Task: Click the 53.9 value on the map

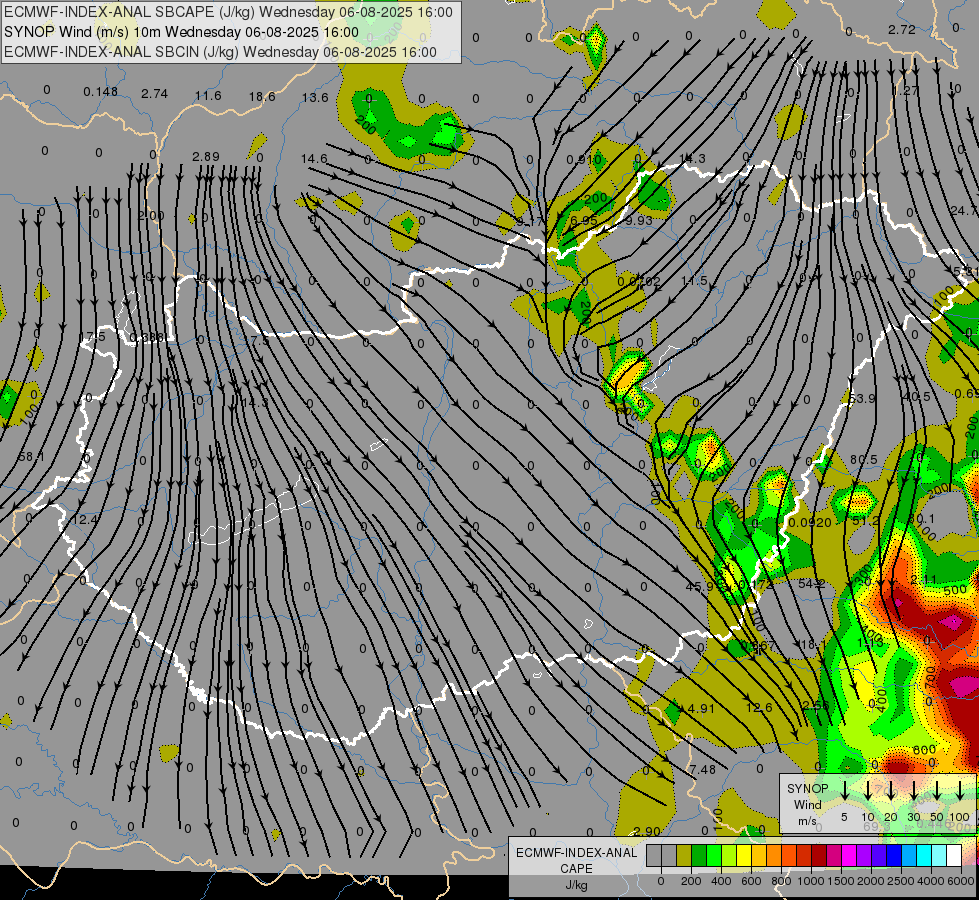Action: click(862, 398)
